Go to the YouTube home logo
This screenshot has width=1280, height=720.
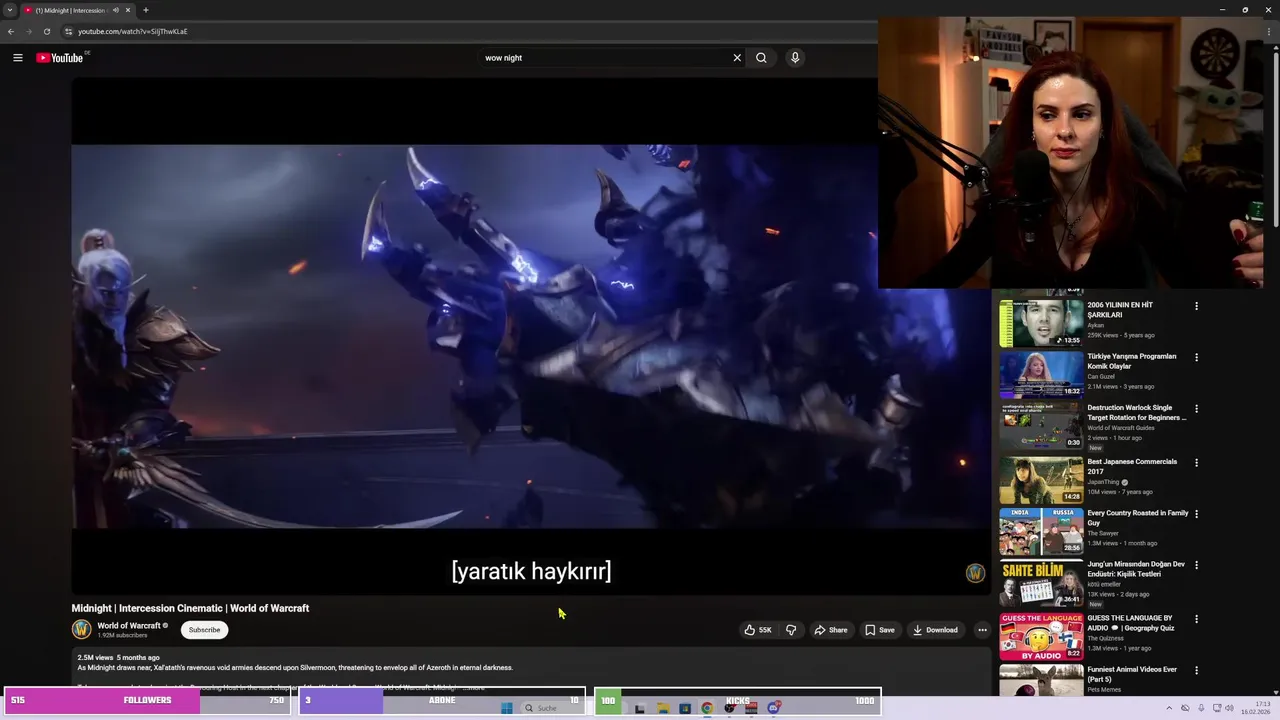point(60,58)
